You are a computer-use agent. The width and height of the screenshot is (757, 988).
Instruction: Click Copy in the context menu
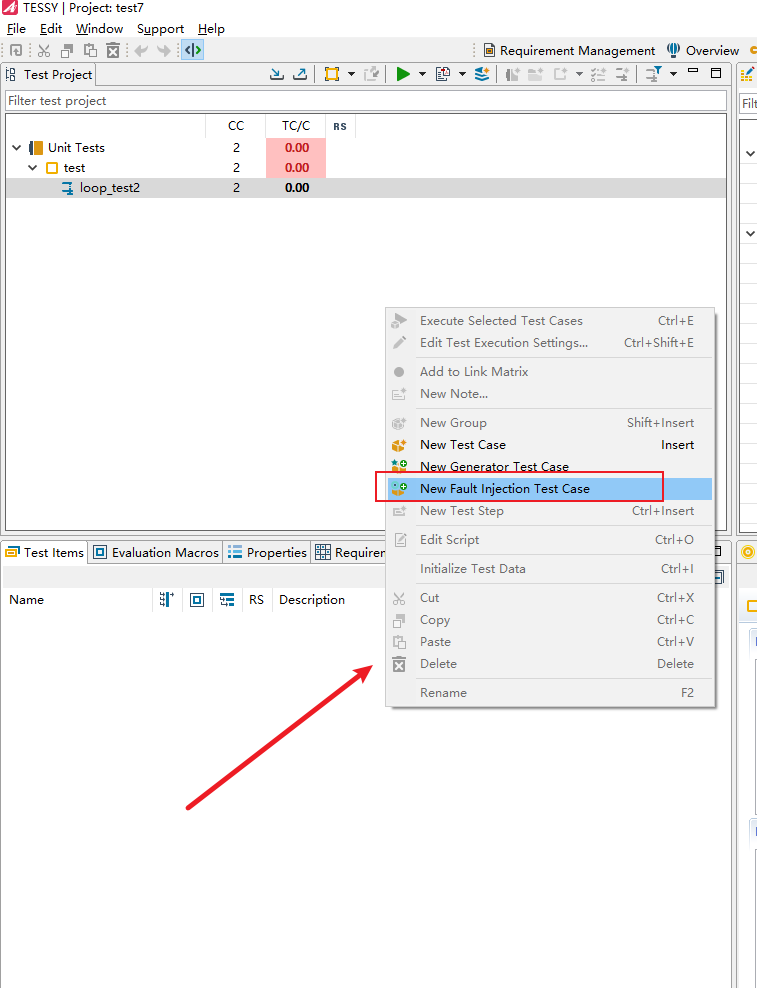(550, 620)
